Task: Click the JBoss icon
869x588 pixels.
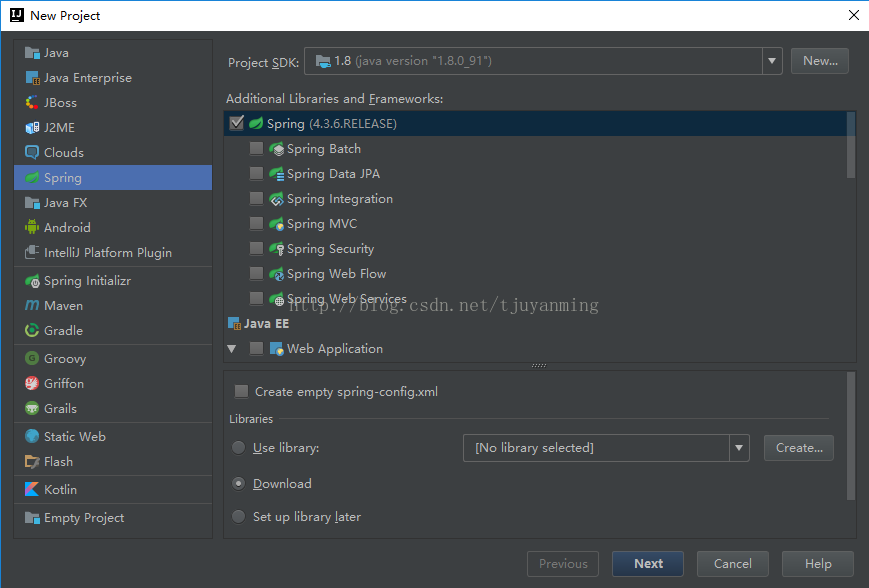Action: click(32, 103)
